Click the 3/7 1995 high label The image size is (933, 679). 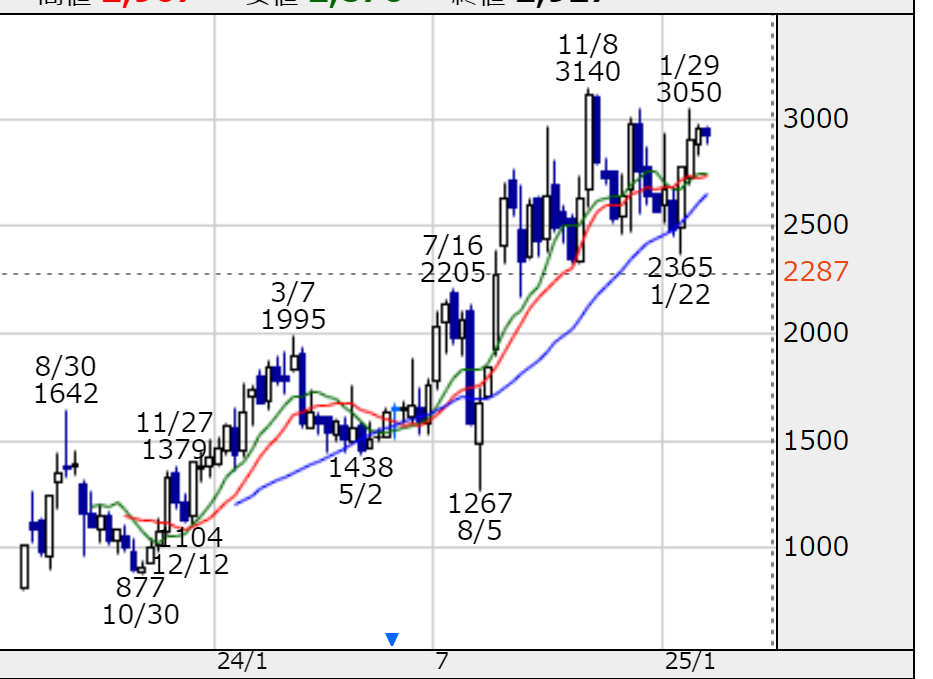point(293,306)
